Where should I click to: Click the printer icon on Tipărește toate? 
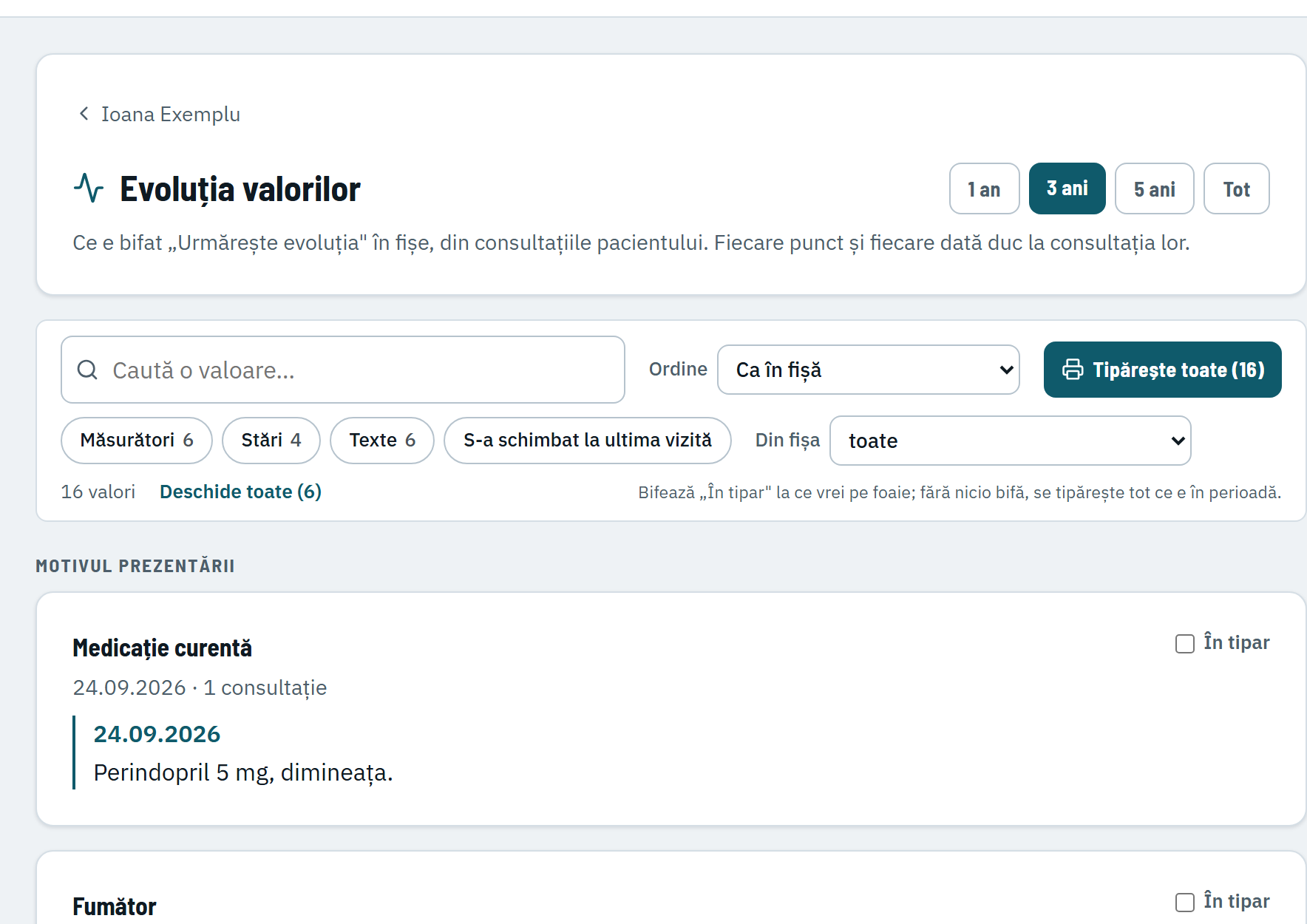(x=1073, y=370)
